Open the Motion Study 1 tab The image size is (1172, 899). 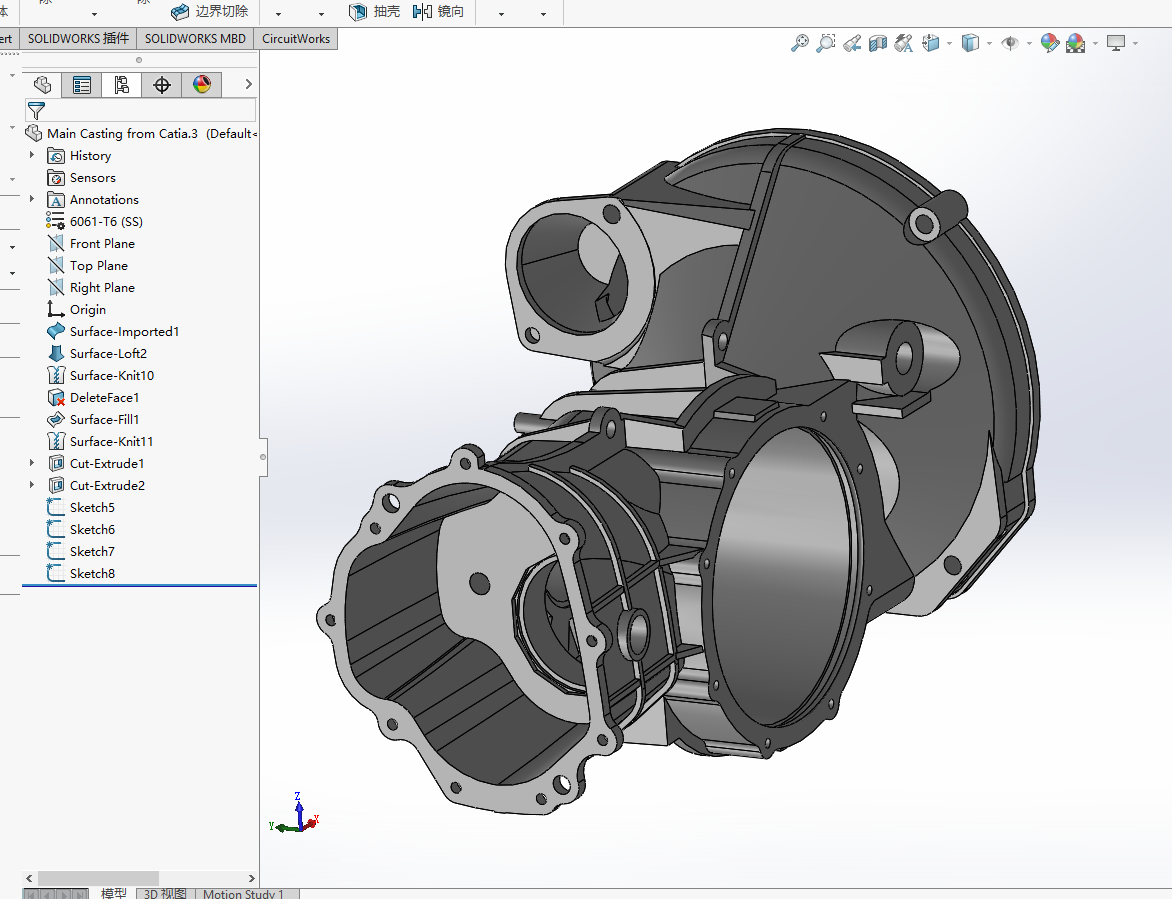click(x=243, y=893)
